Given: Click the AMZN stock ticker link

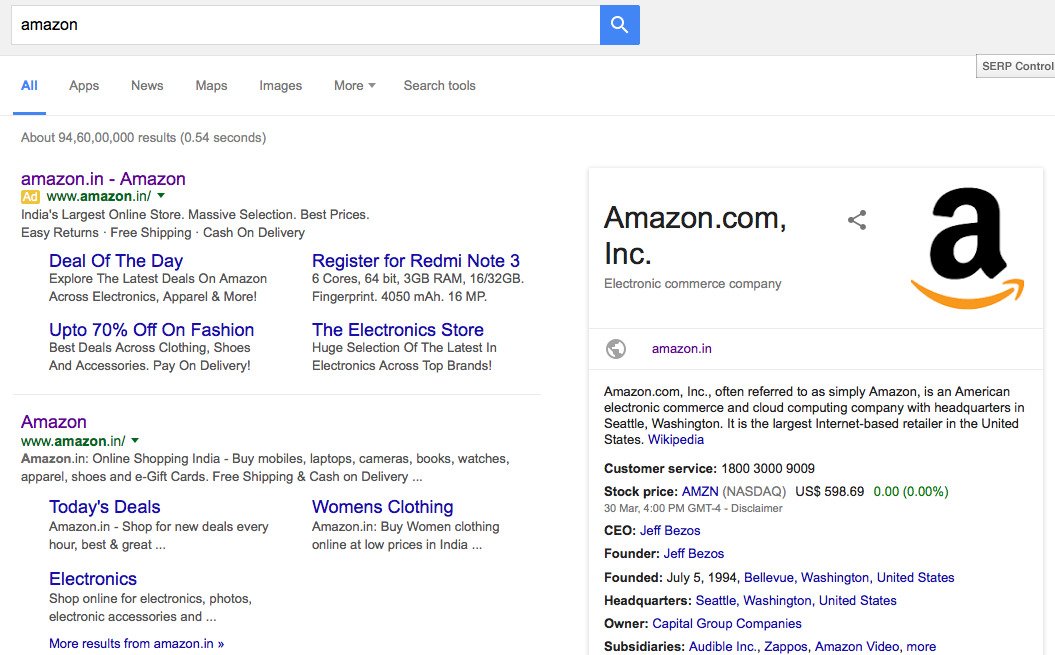Looking at the screenshot, I should (x=699, y=491).
